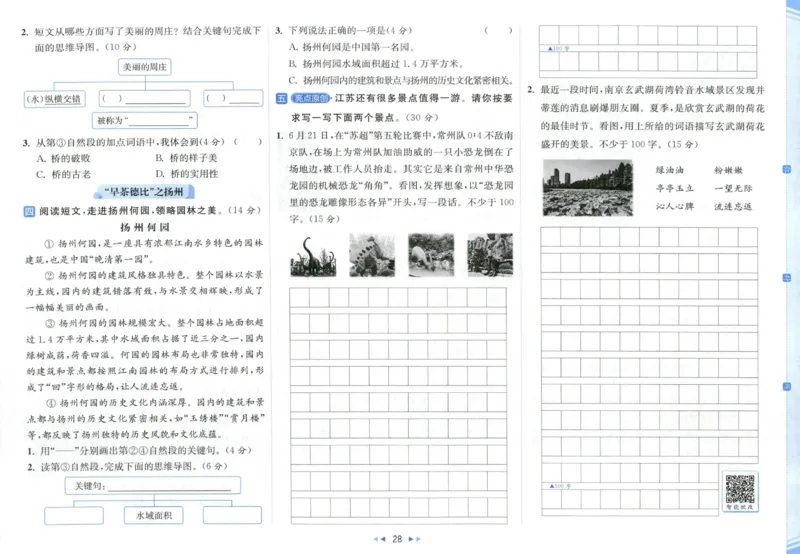The image size is (800, 554).
Task: Choose option C. 桥的古老
Action: 63,174
